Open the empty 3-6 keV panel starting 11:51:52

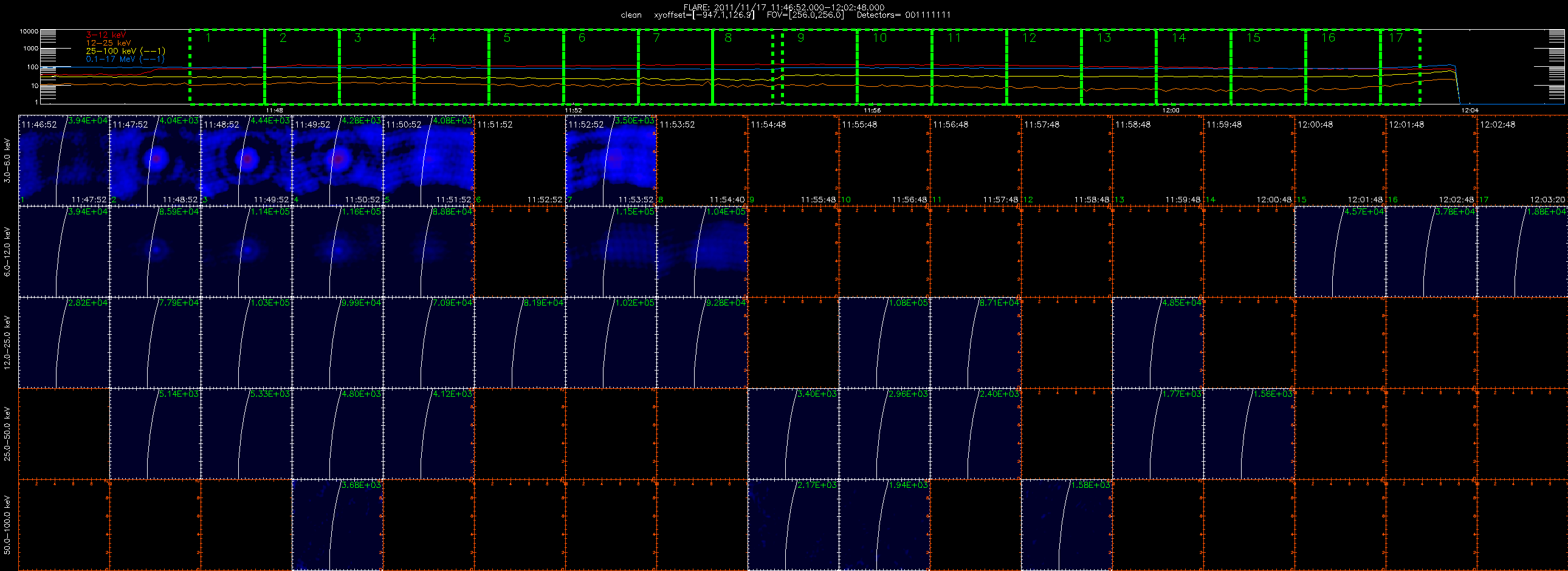tap(520, 160)
